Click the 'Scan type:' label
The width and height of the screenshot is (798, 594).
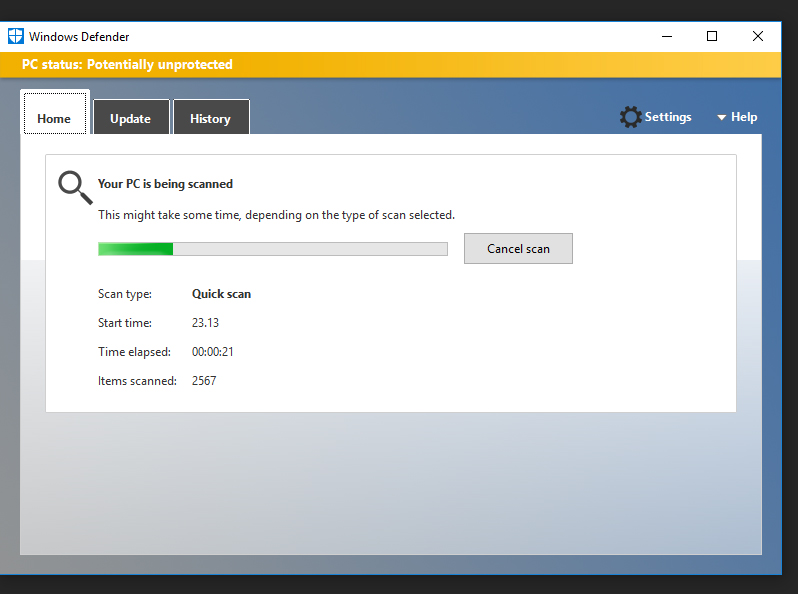coord(125,294)
